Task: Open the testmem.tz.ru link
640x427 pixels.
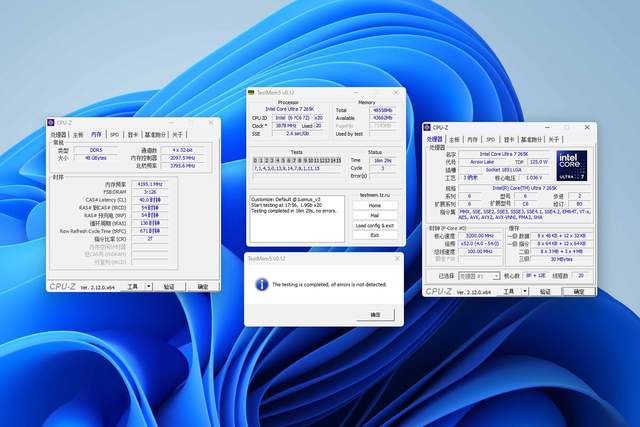Action: [x=375, y=195]
